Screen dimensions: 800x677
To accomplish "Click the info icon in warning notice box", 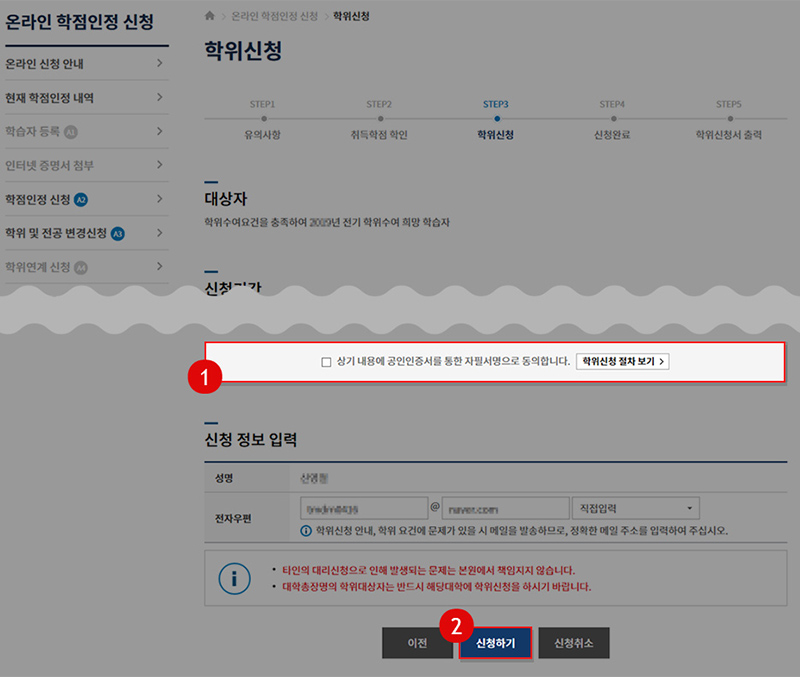I will tap(234, 577).
